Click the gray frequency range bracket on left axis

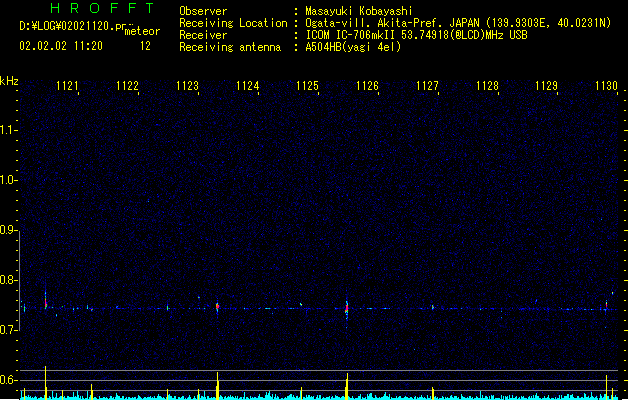19,280
